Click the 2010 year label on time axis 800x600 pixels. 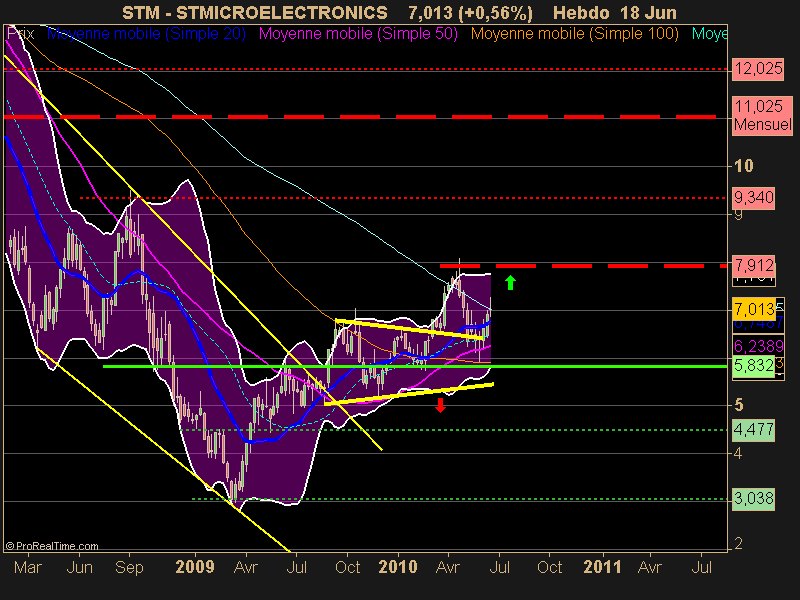tap(397, 567)
